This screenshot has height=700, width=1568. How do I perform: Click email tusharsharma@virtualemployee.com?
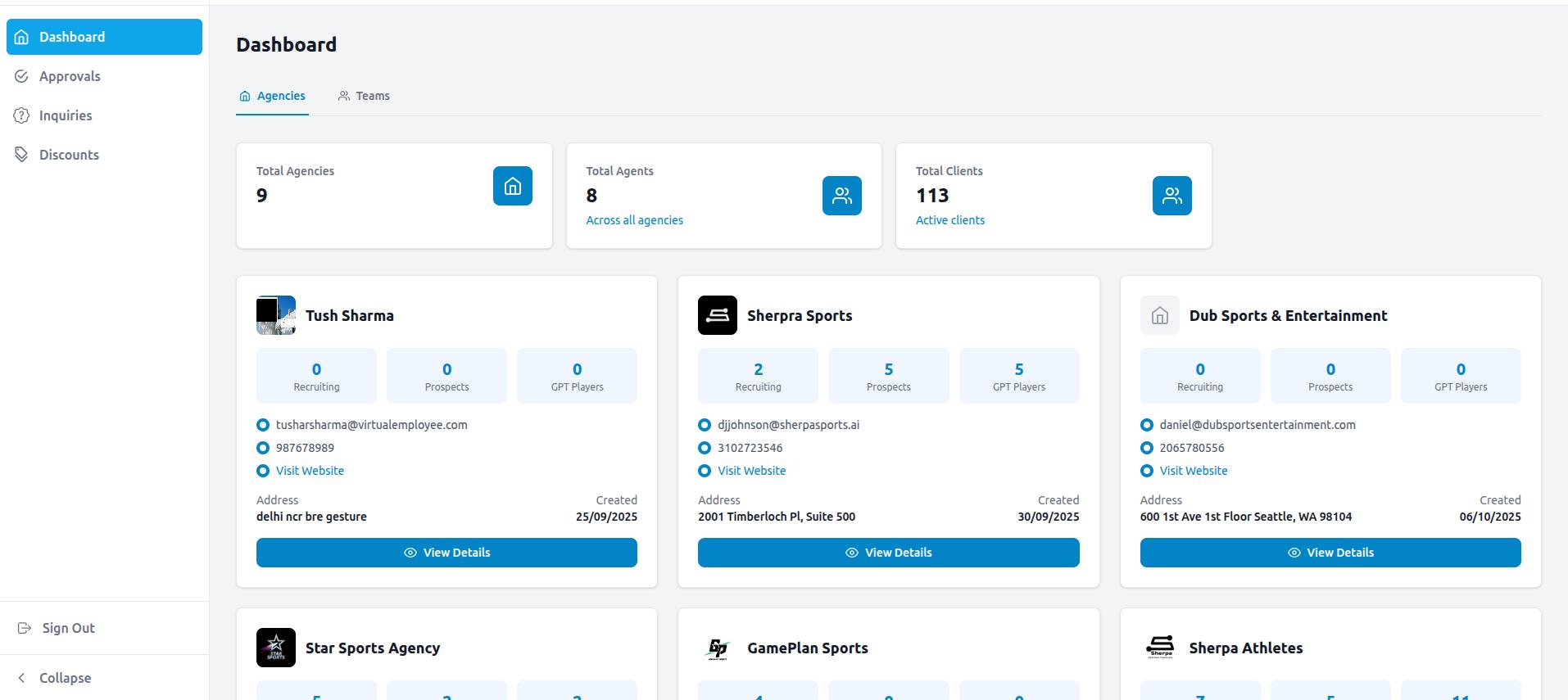coord(372,425)
